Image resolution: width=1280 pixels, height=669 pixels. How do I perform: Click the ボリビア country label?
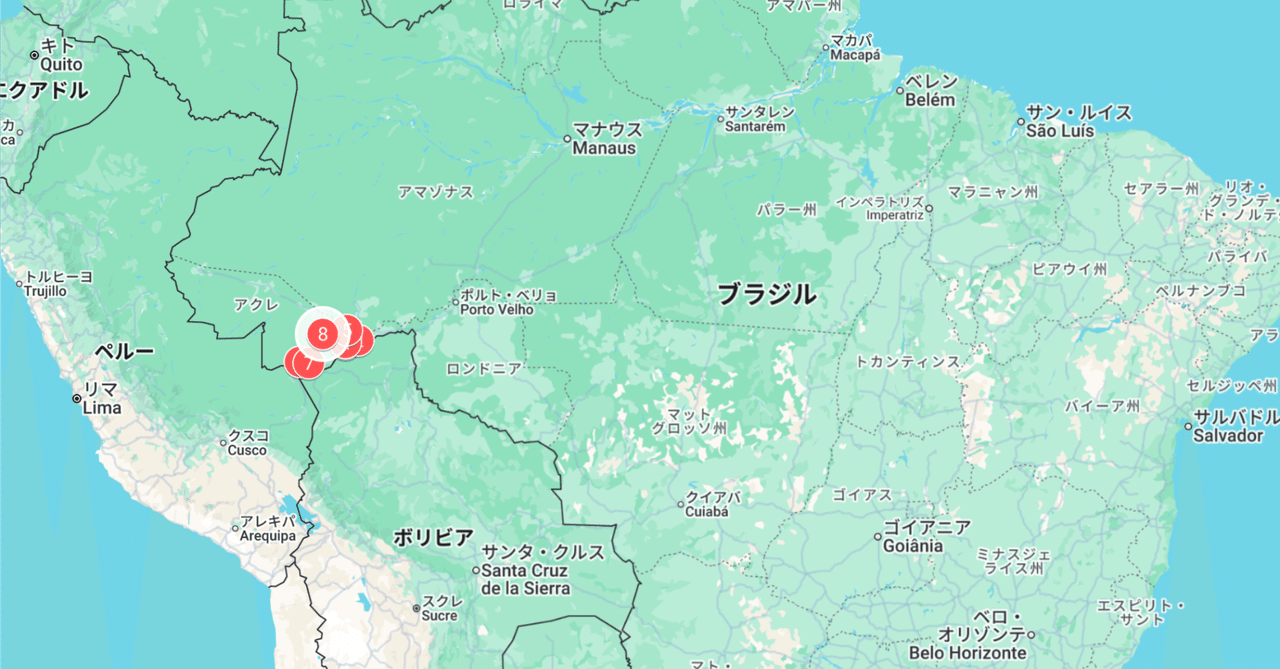(433, 538)
